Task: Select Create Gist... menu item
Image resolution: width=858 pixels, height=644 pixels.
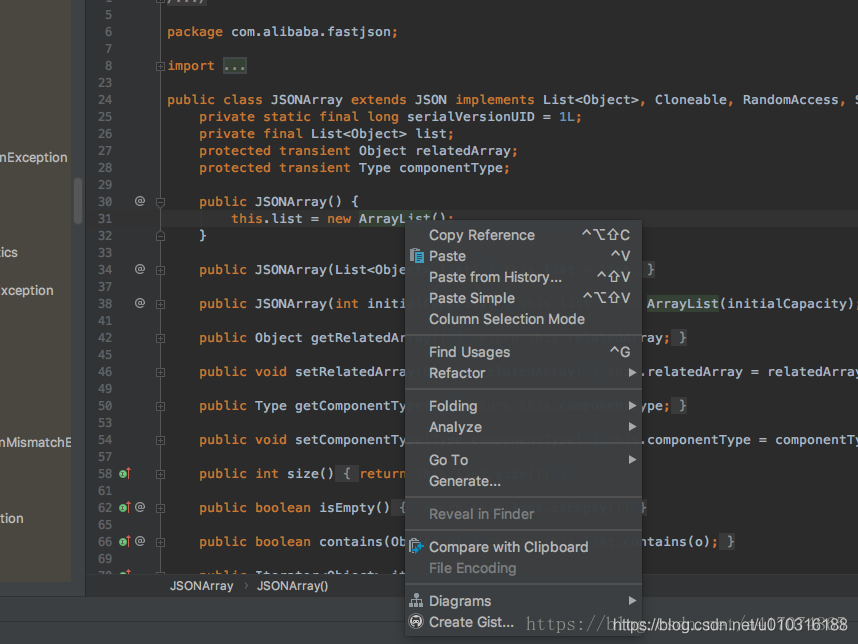Action: [523, 622]
